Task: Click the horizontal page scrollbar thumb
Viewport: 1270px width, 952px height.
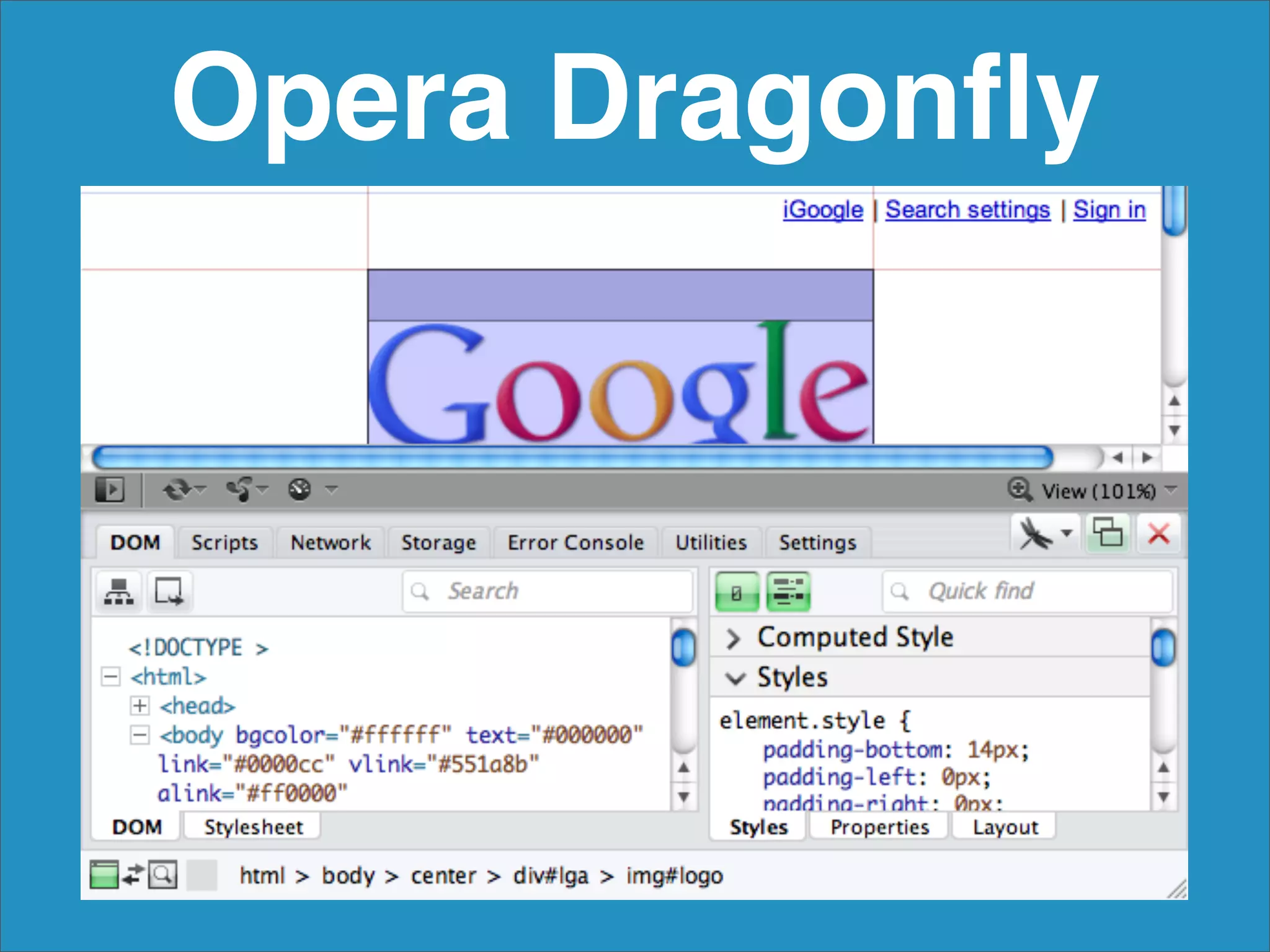Action: [x=572, y=458]
